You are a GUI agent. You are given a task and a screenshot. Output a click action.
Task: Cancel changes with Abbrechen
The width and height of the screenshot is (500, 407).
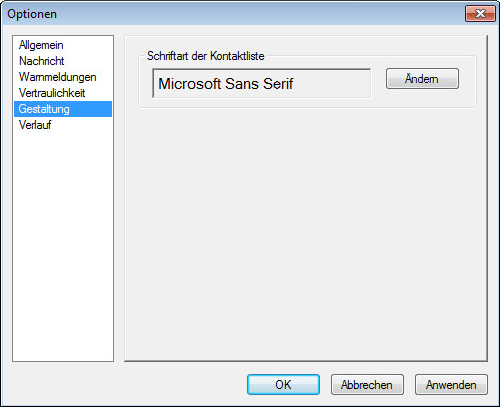coord(367,385)
